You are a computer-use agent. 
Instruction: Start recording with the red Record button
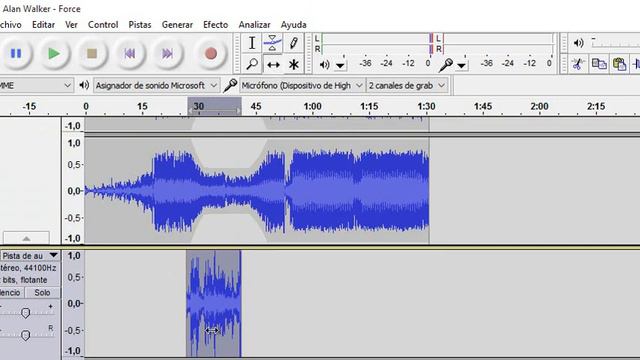click(211, 53)
